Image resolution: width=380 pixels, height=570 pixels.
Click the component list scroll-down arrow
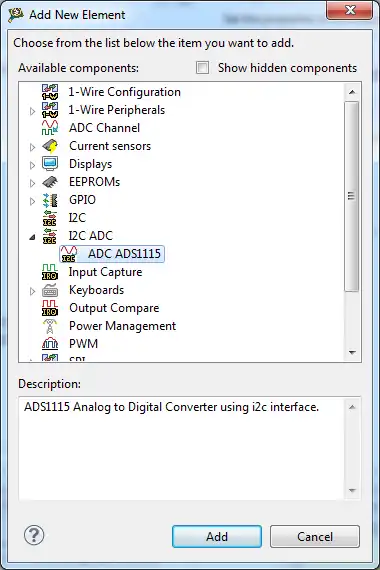(x=352, y=352)
